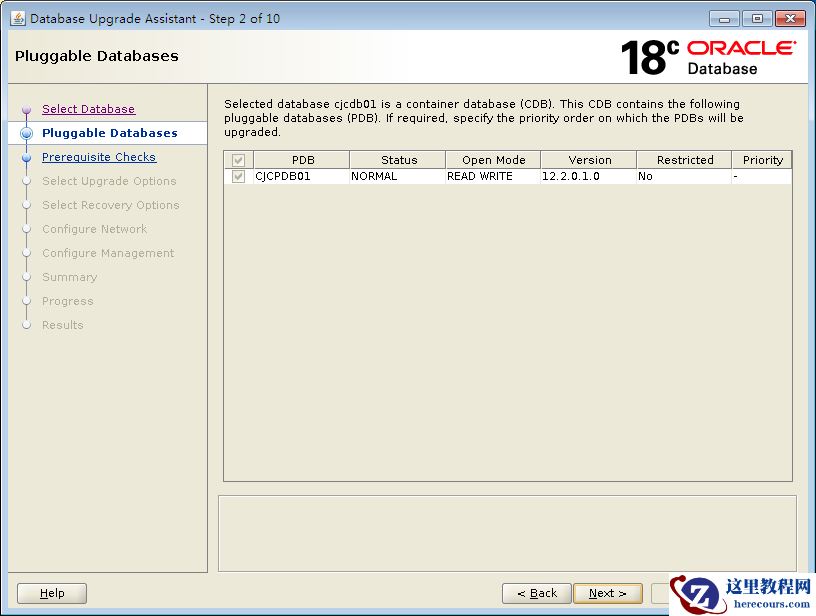Click the Select Upgrade Options step
This screenshot has width=816, height=616.
coord(109,181)
